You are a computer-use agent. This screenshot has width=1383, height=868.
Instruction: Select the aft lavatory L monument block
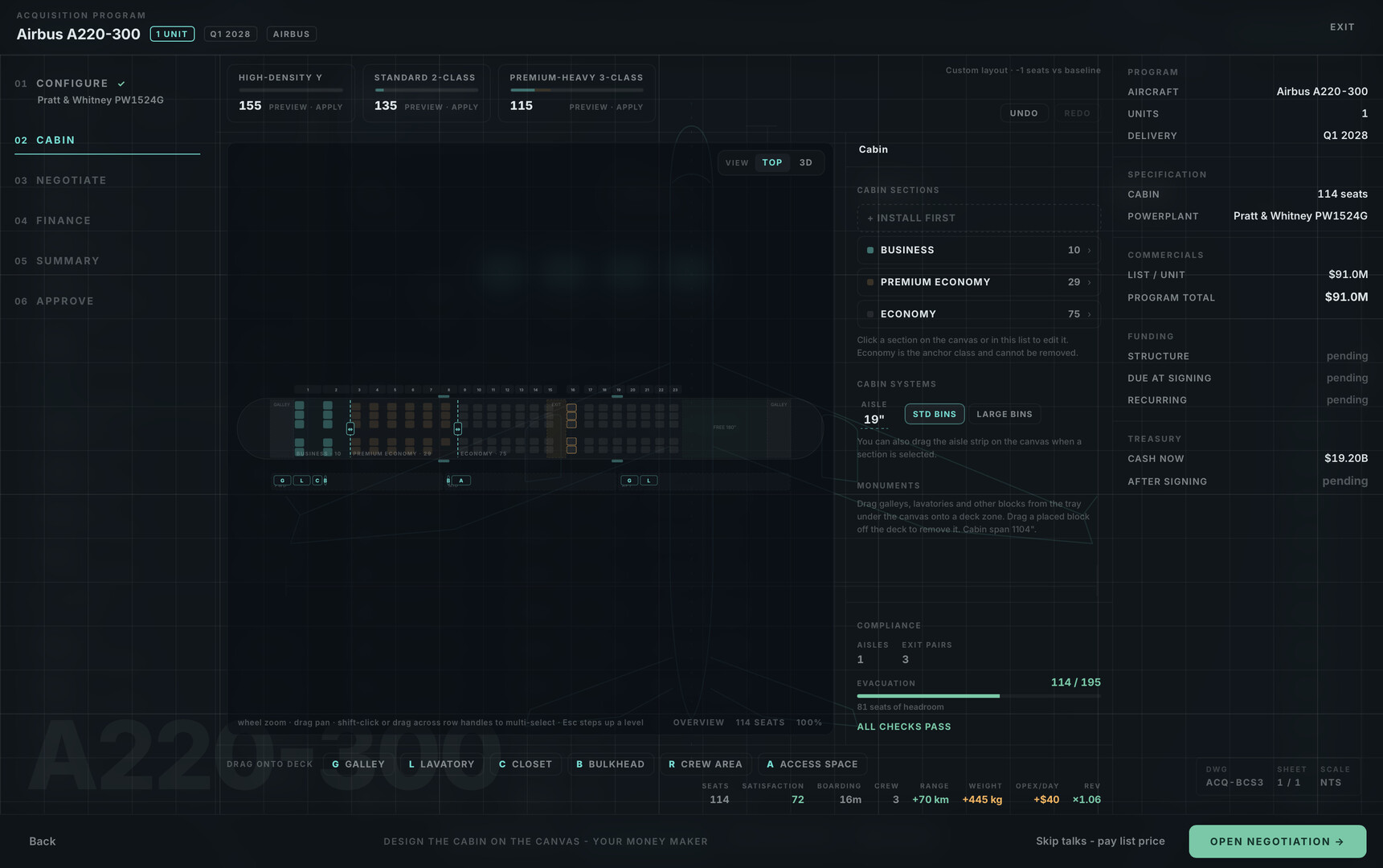coord(649,481)
